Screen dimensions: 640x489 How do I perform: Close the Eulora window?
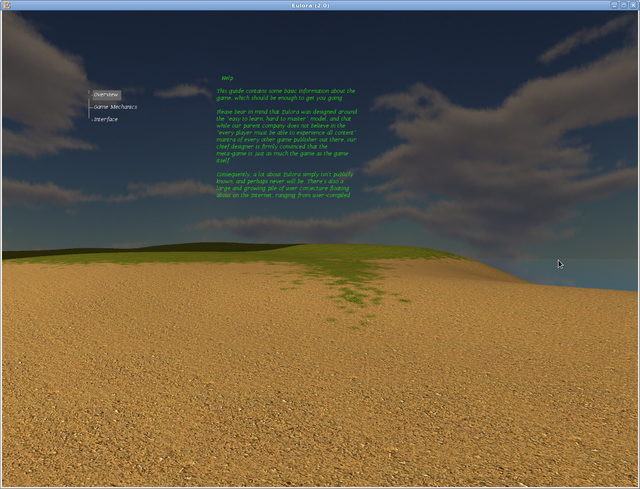[x=633, y=5]
